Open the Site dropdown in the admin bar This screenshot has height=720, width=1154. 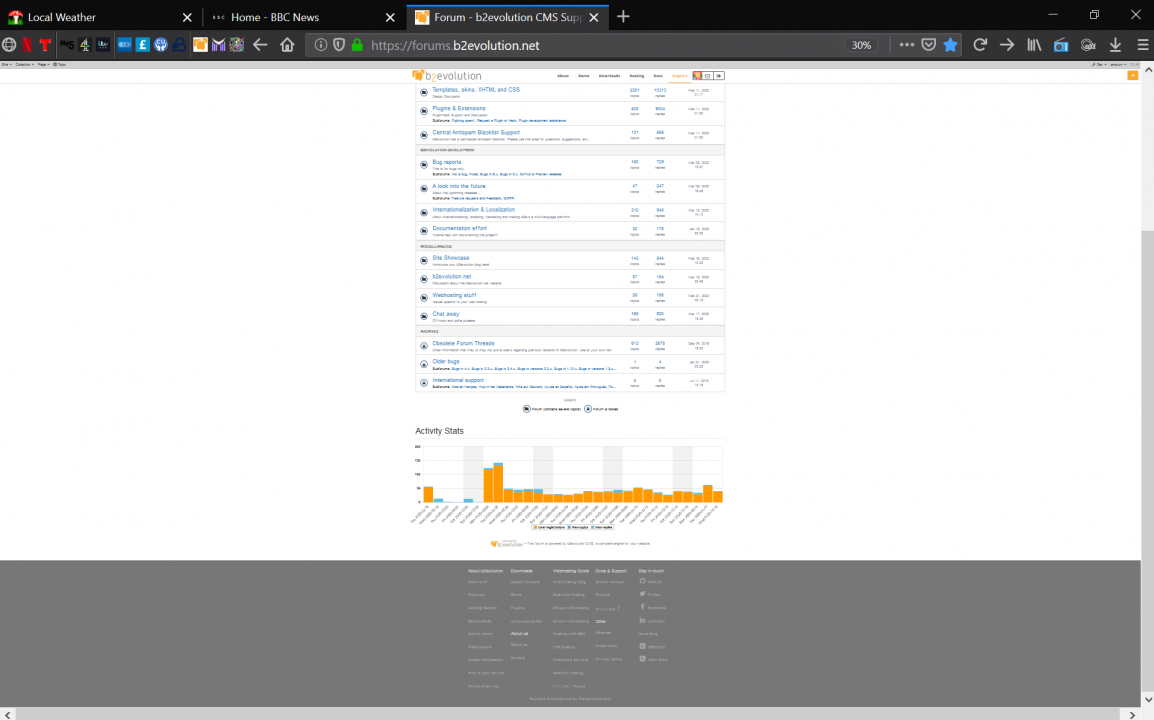click(6, 65)
